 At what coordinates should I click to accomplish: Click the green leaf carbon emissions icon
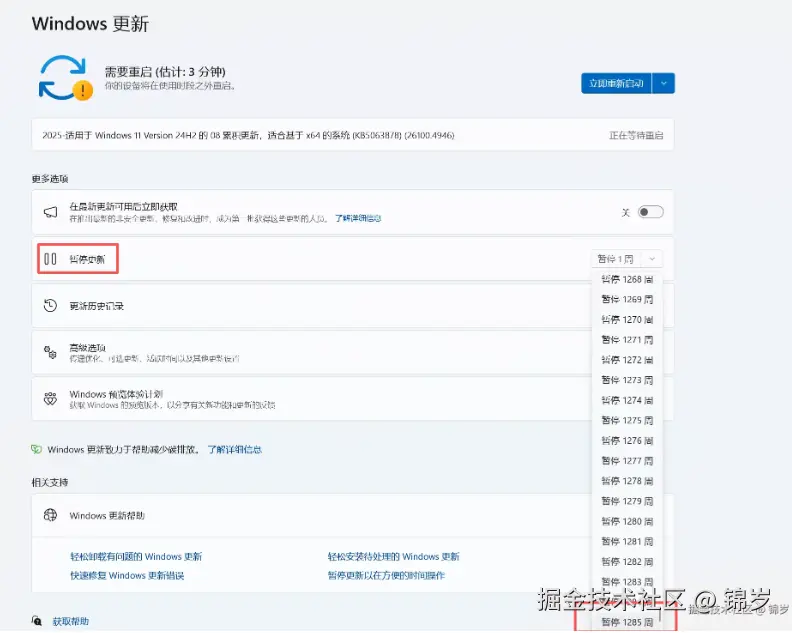(x=36, y=449)
